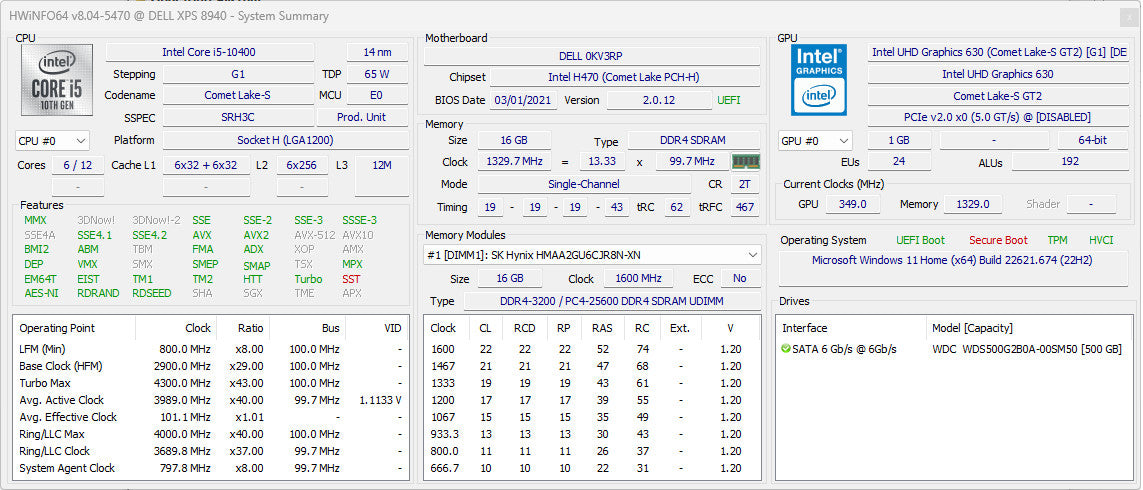Click the Intel Core i5-10400 name field
The height and width of the screenshot is (490, 1143).
pyautogui.click(x=210, y=52)
